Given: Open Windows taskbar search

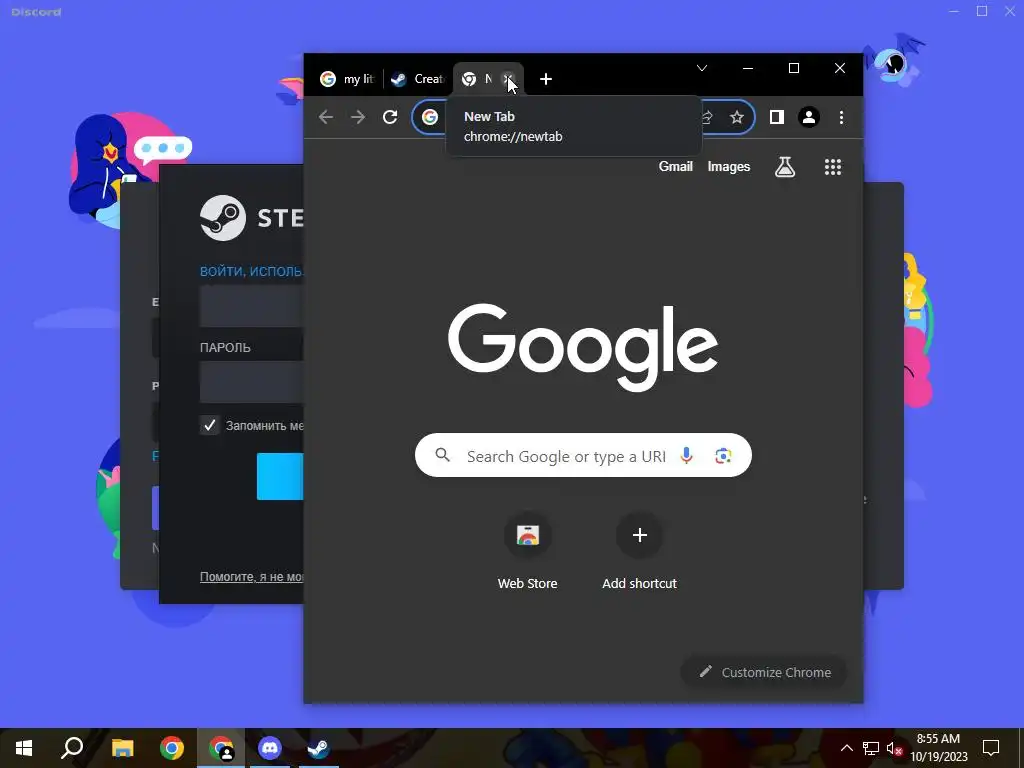Looking at the screenshot, I should tap(72, 748).
